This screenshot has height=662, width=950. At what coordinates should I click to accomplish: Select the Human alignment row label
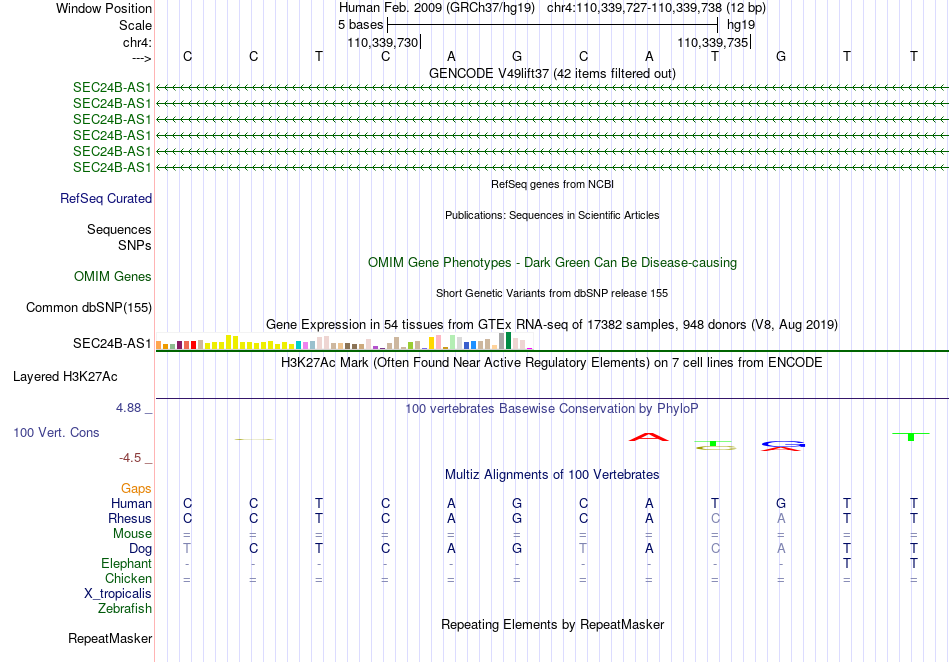[x=131, y=503]
